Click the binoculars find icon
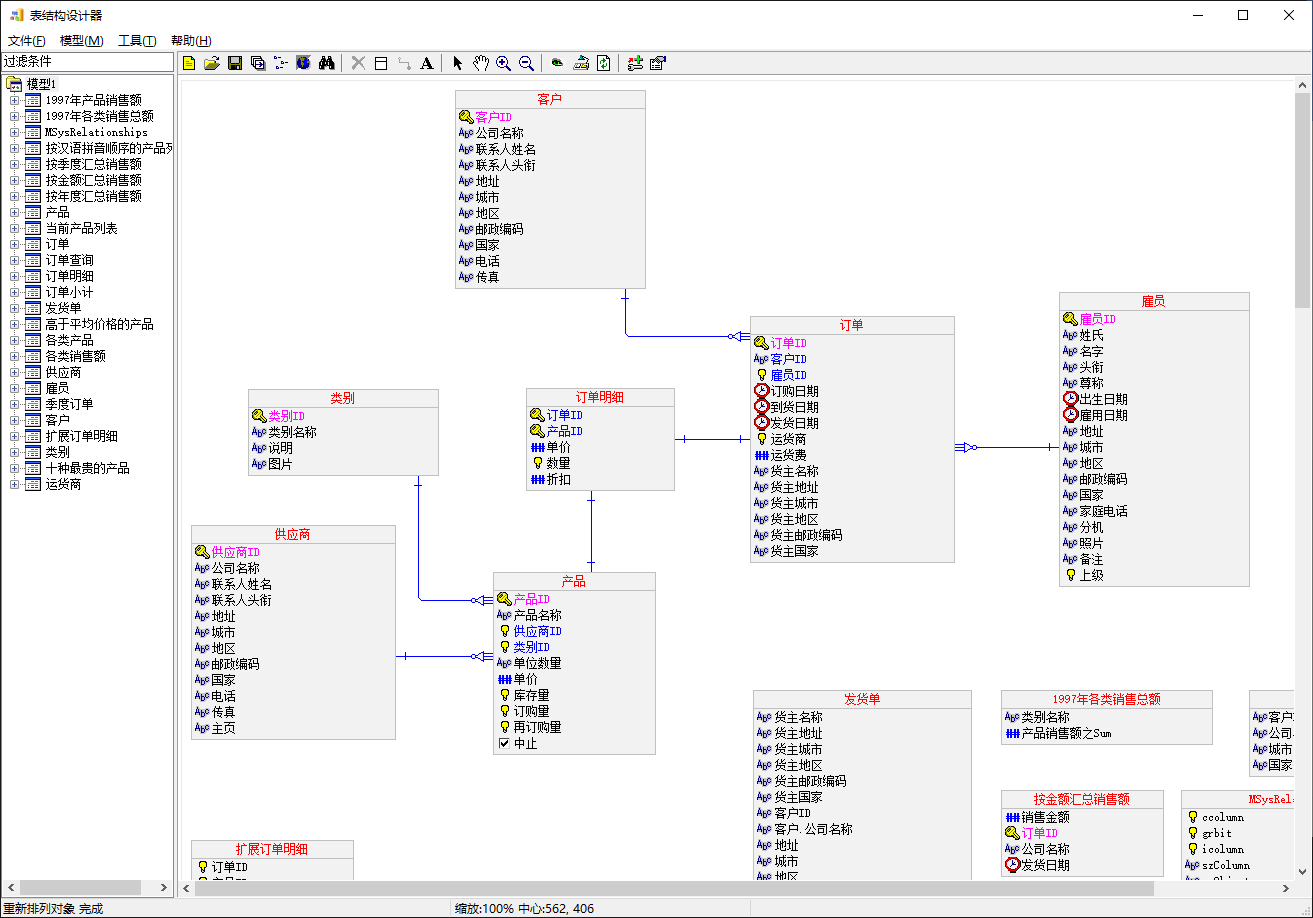Screen dimensions: 1313x918 click(326, 63)
